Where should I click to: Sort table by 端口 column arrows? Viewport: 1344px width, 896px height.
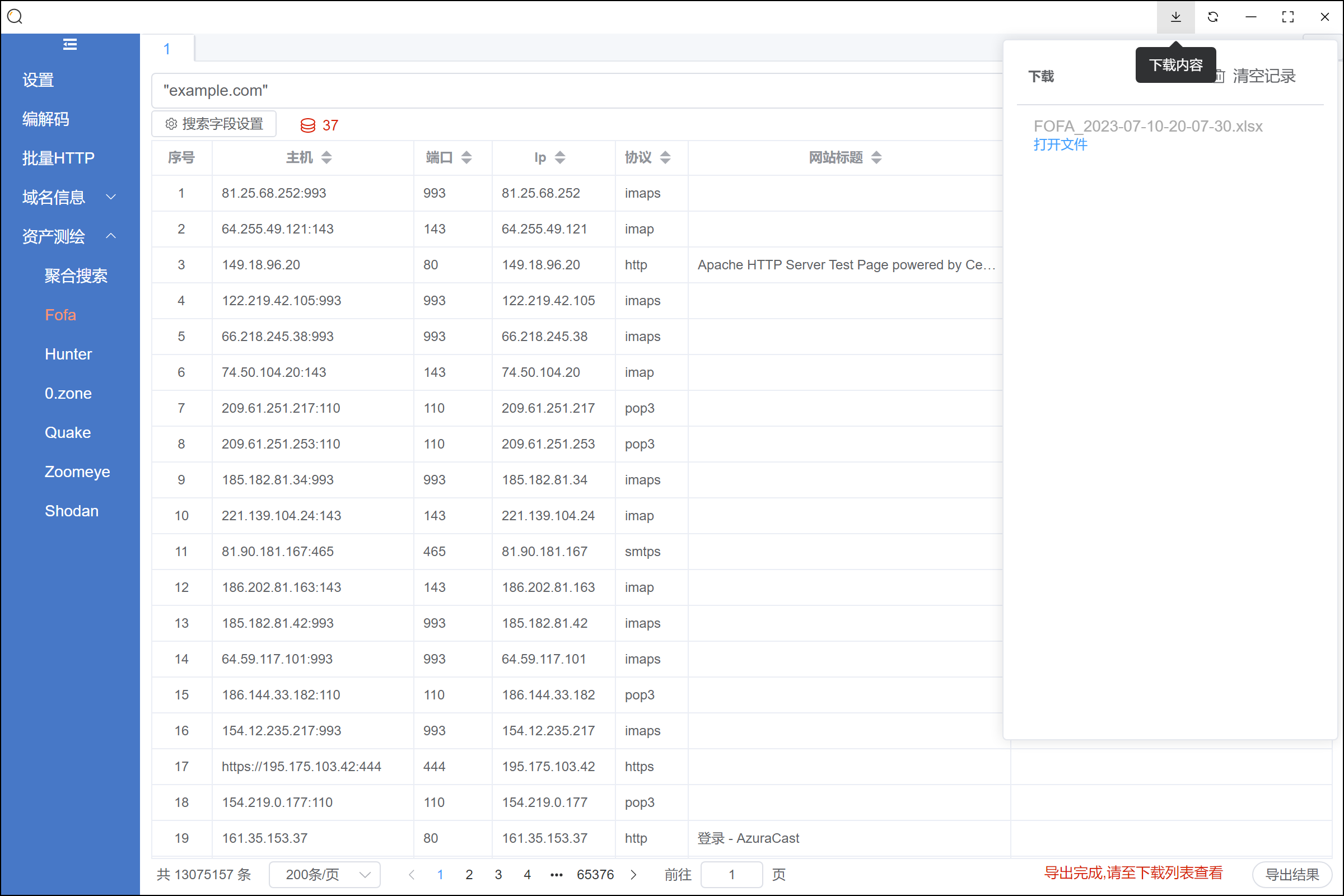click(466, 157)
